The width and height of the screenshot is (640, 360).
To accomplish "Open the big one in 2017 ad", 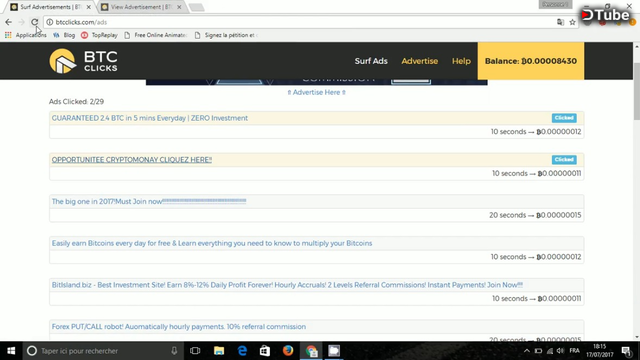I will click(149, 201).
